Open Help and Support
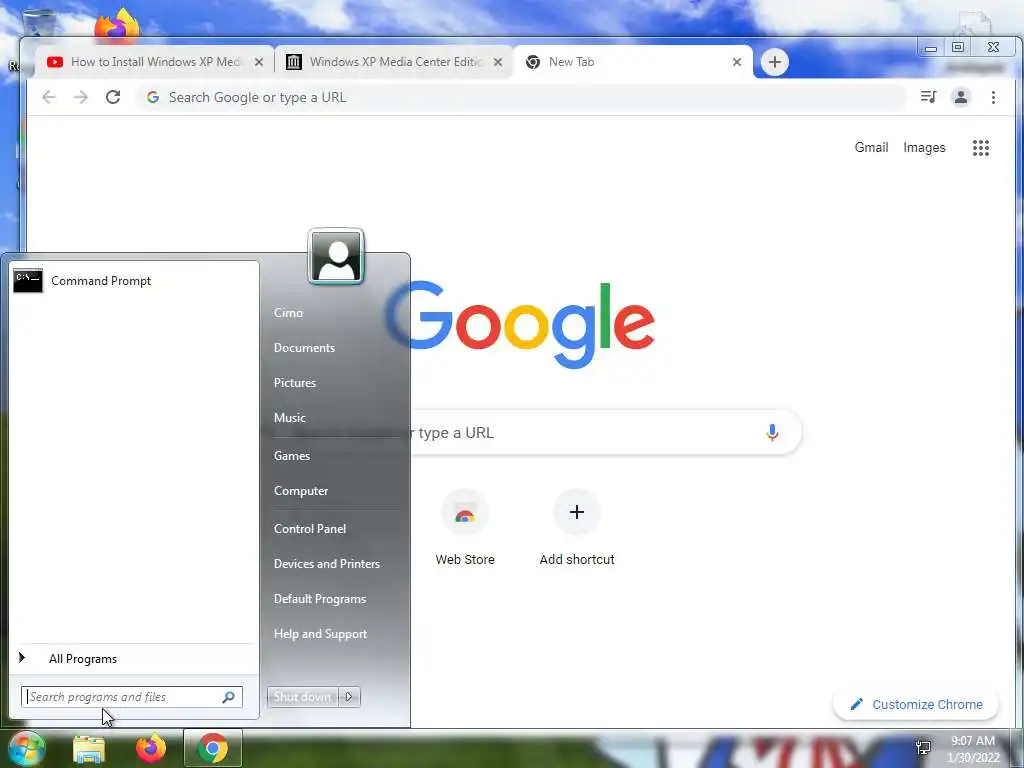Viewport: 1024px width, 768px height. (x=320, y=634)
